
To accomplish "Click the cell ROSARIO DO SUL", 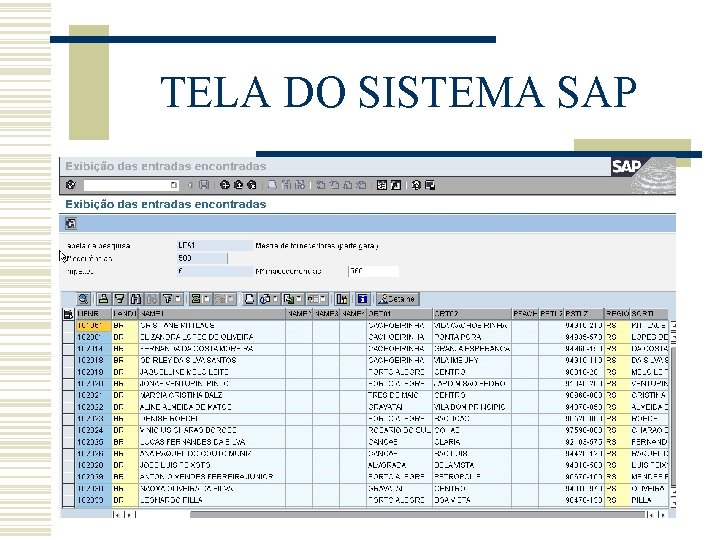I will [399, 430].
